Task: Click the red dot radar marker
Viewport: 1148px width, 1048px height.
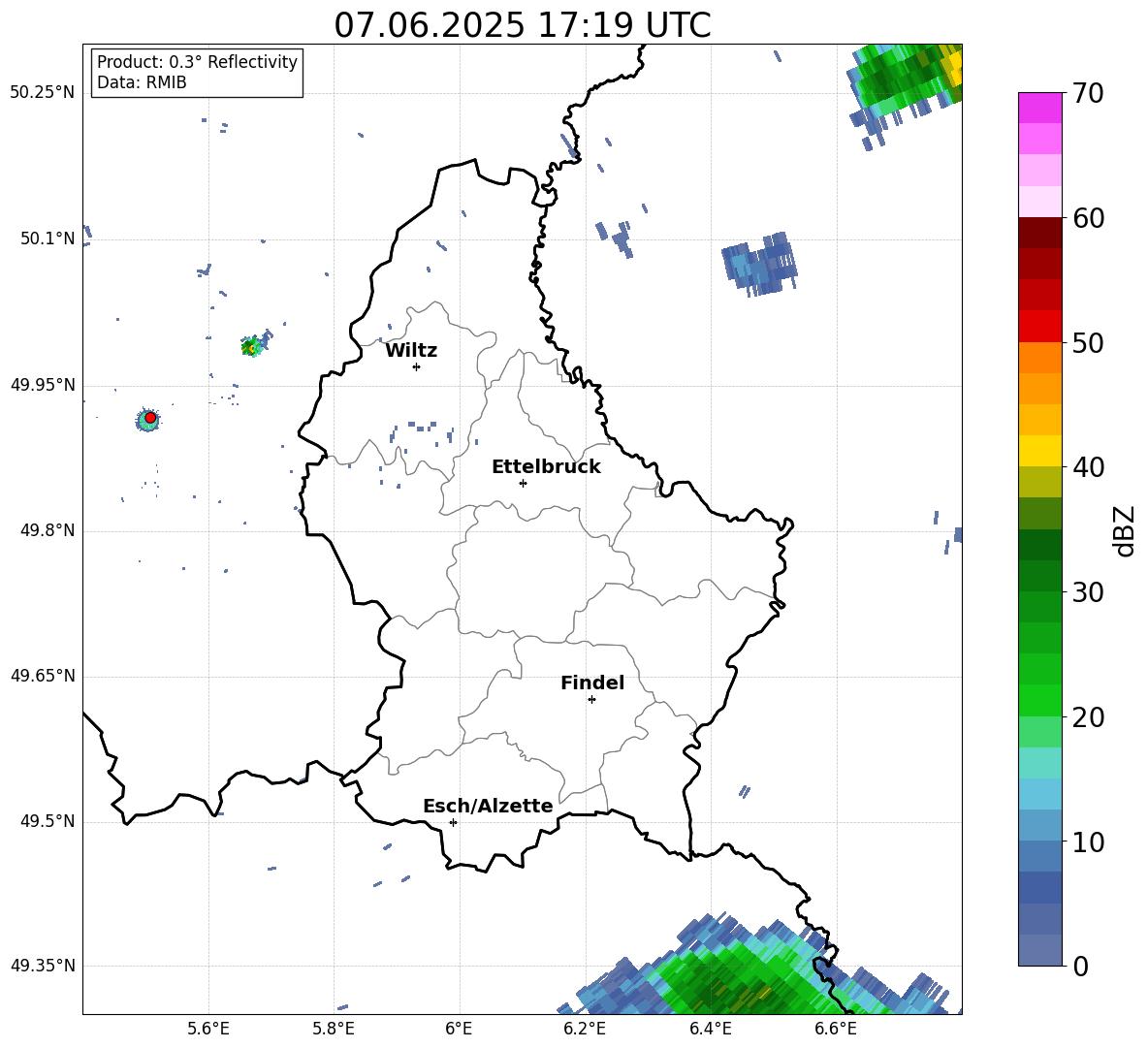Action: pos(150,418)
